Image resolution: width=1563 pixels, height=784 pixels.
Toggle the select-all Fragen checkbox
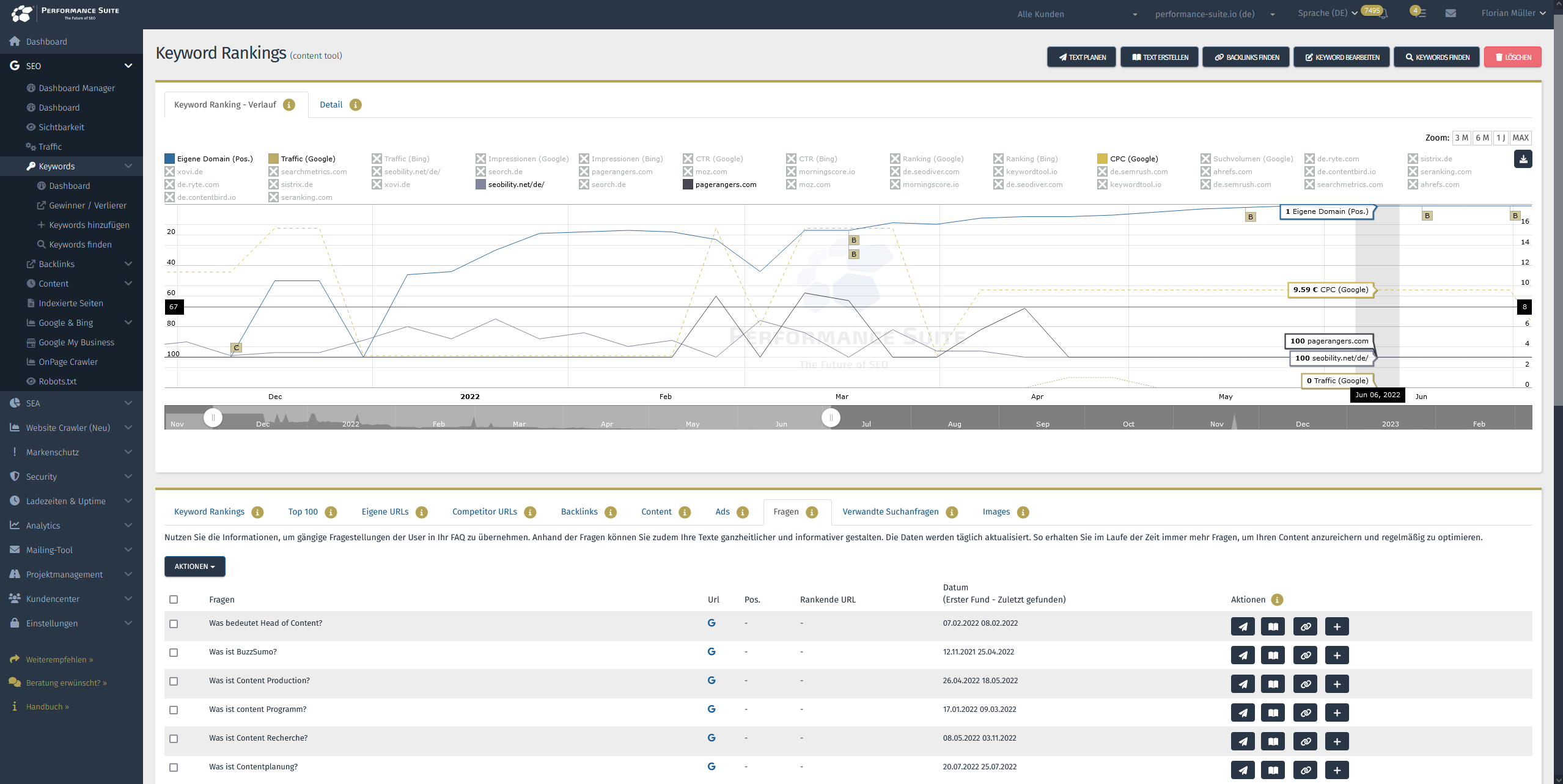tap(174, 599)
